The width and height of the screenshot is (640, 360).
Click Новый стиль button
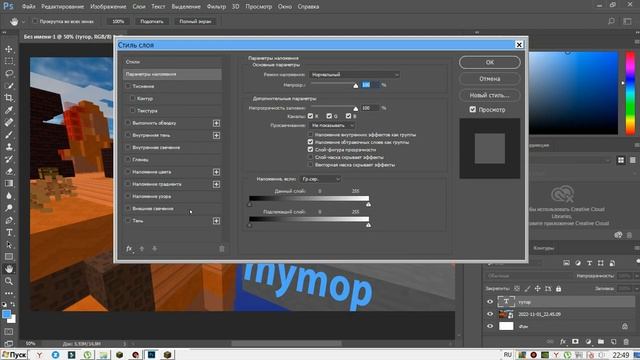489,95
